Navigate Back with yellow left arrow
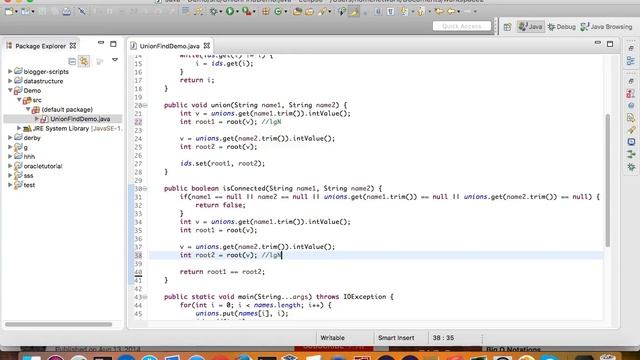 point(451,11)
